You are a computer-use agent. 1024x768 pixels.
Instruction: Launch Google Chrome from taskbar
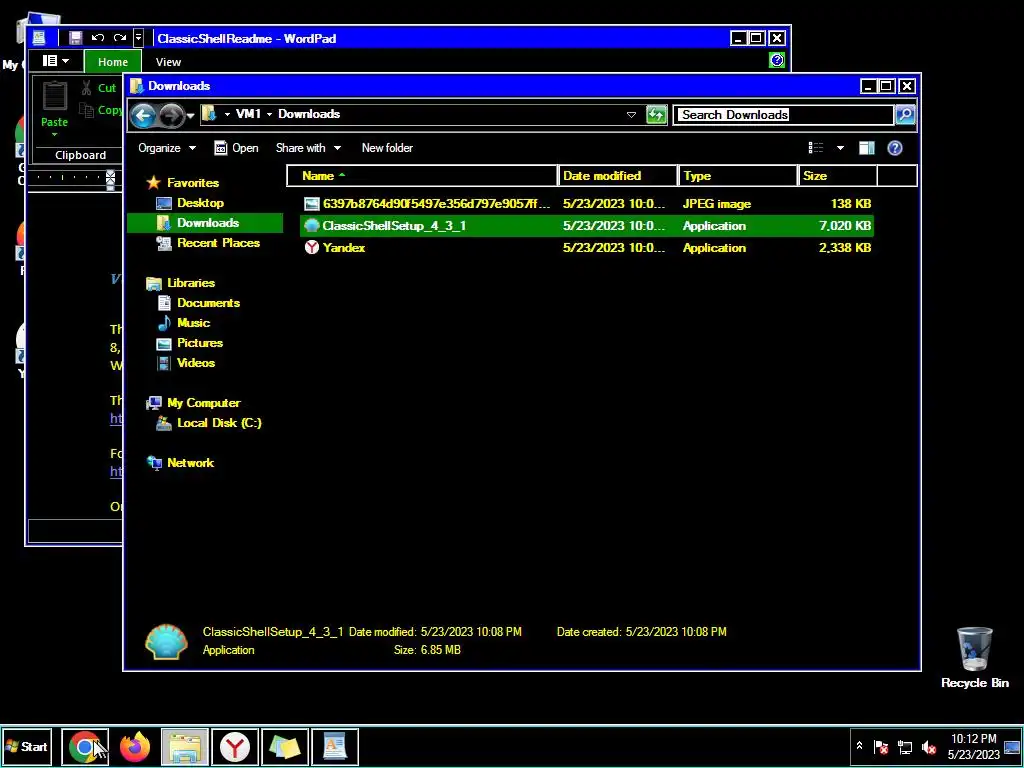click(85, 746)
